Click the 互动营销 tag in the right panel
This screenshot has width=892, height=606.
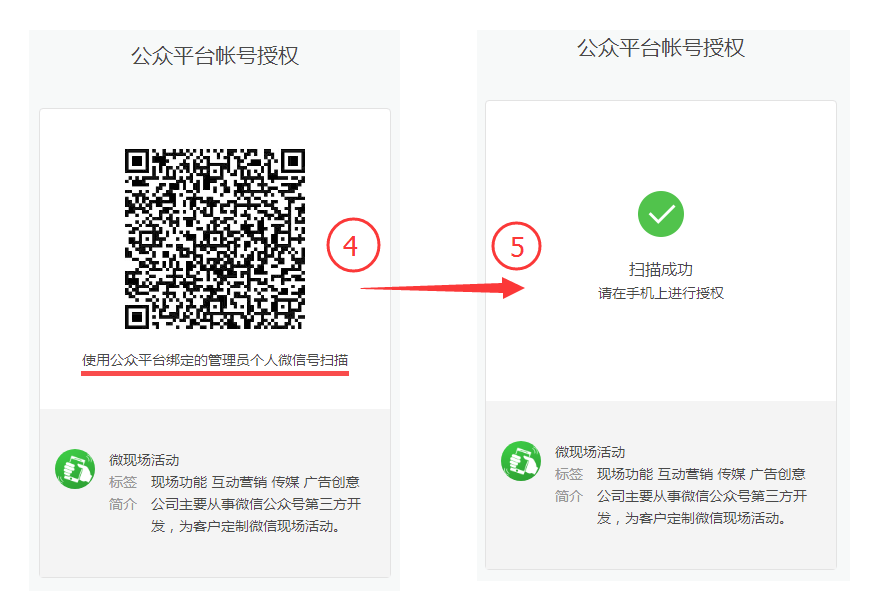pos(685,474)
